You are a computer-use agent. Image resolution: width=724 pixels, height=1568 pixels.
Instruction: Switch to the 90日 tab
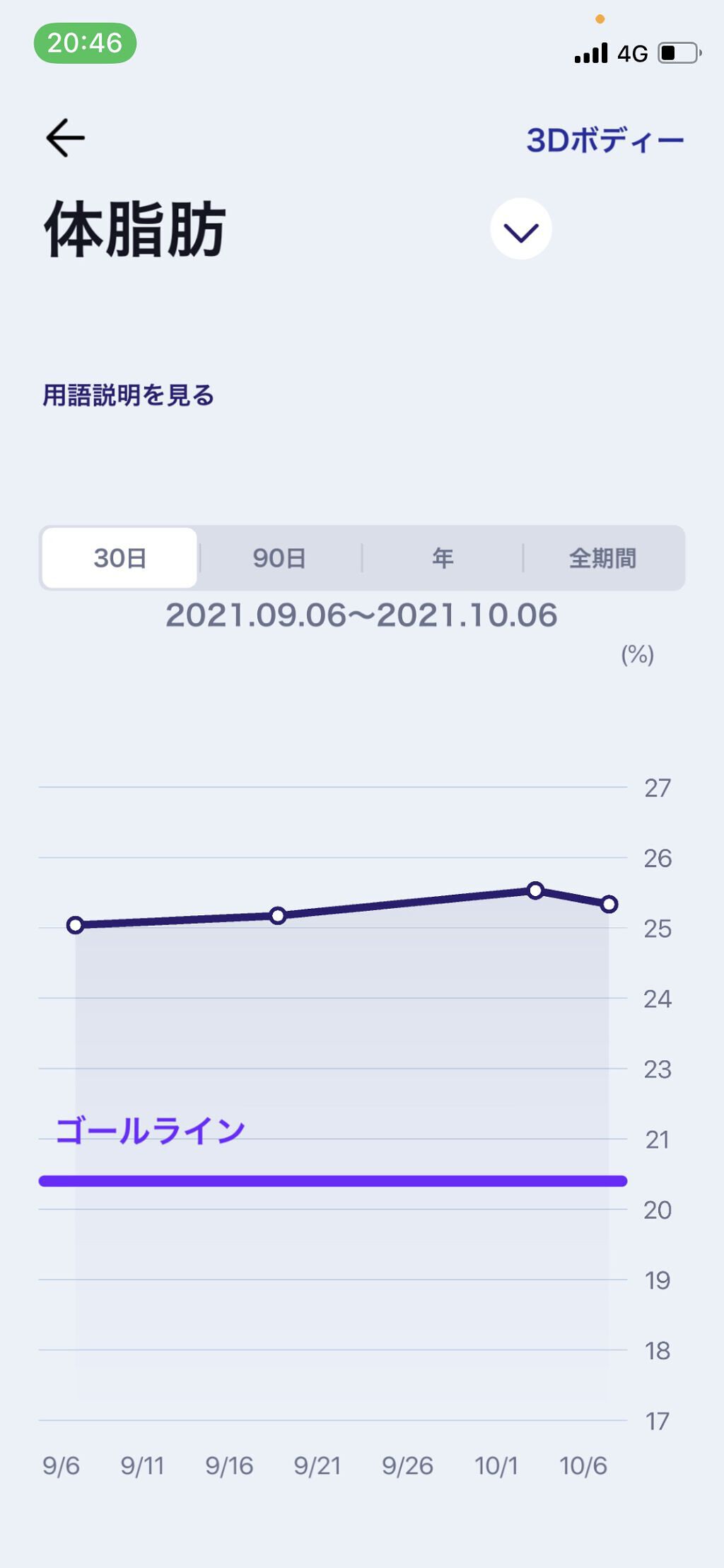click(279, 558)
